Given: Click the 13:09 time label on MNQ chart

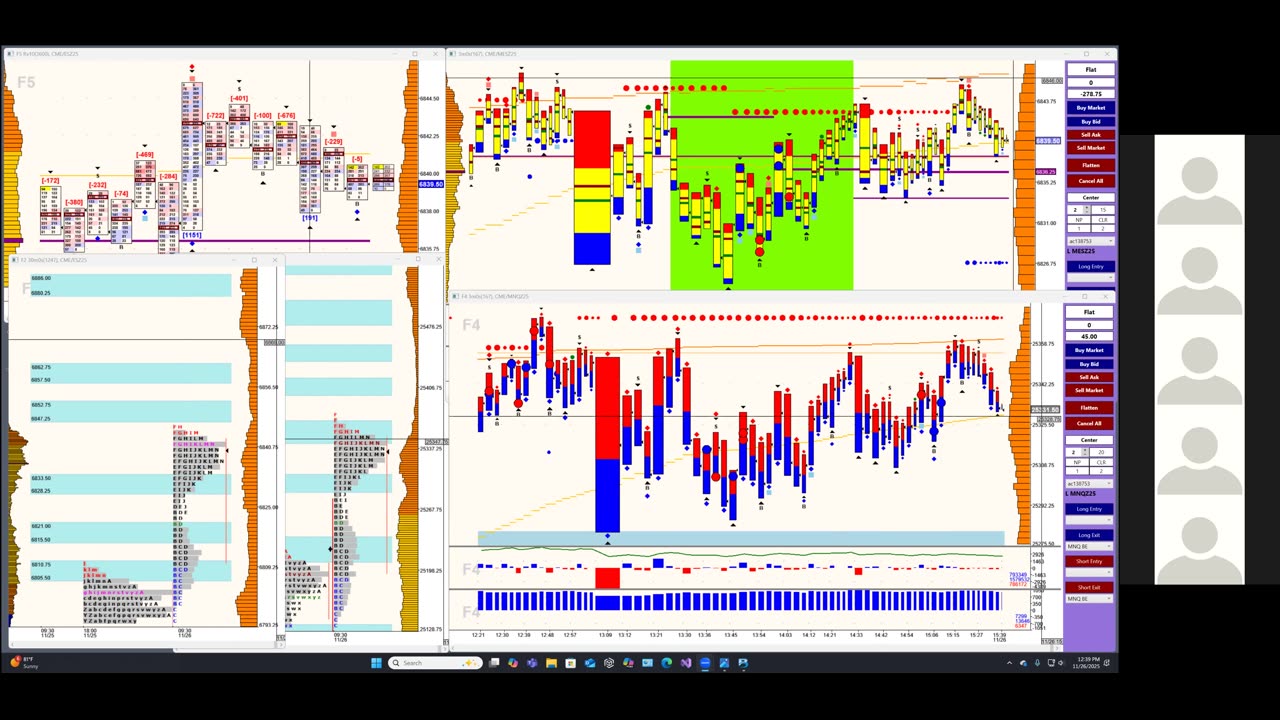Looking at the screenshot, I should tap(605, 635).
